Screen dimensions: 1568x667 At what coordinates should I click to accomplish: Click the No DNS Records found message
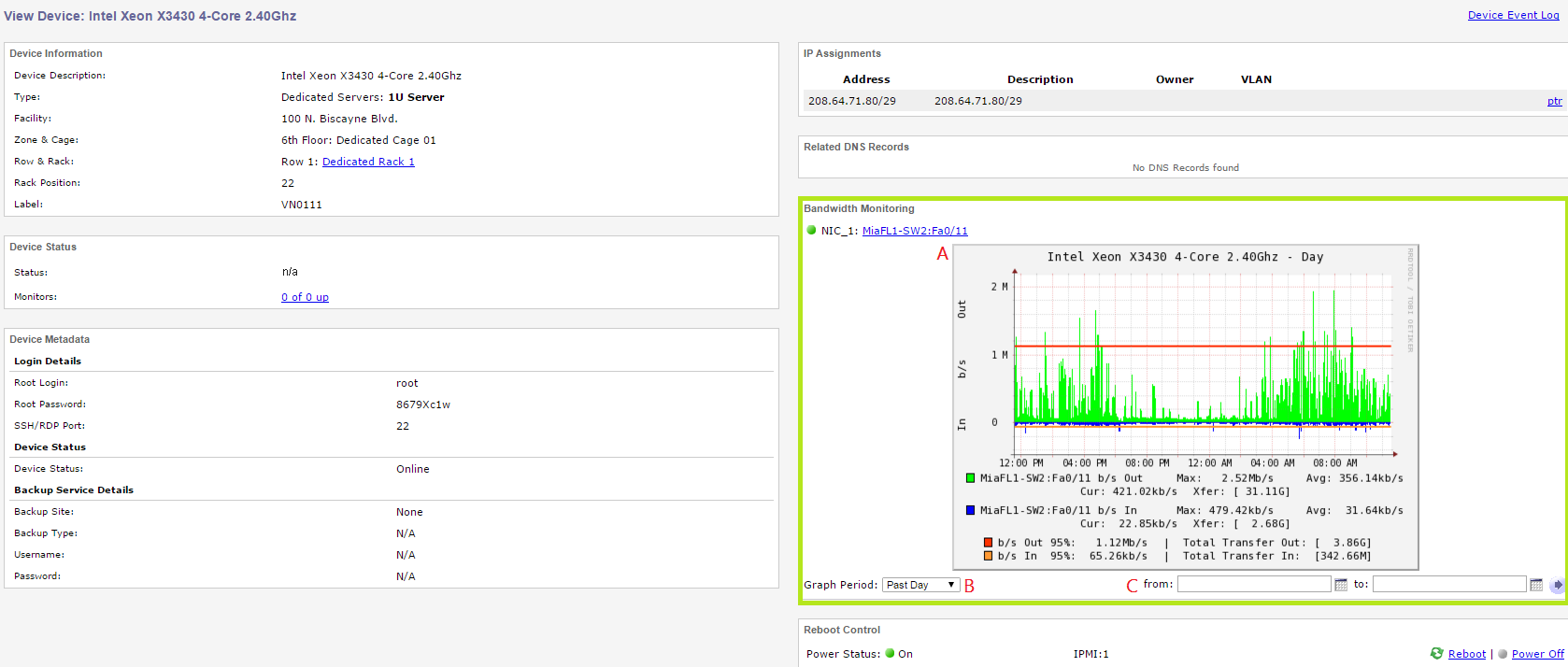coord(1185,168)
